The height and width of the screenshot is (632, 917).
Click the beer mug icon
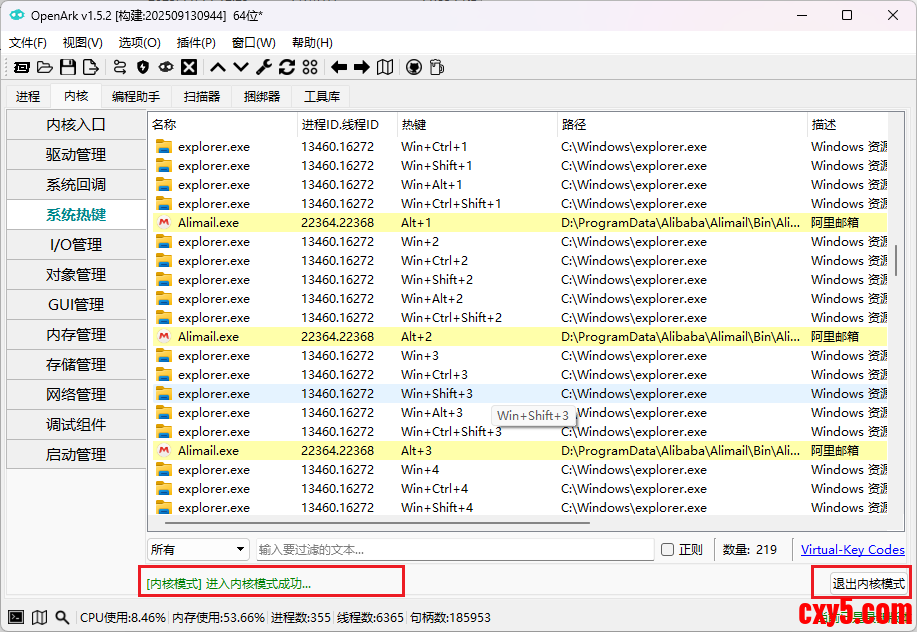click(437, 67)
